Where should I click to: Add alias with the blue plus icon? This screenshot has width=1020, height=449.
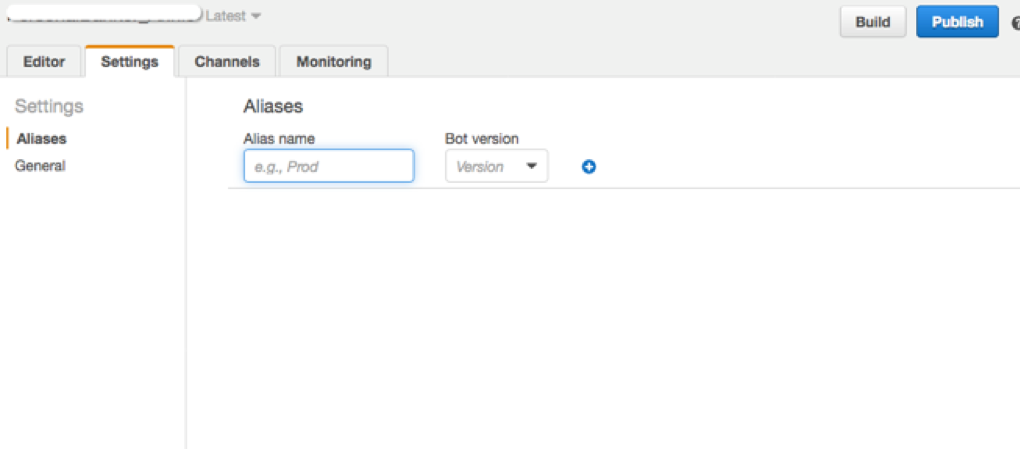[589, 167]
